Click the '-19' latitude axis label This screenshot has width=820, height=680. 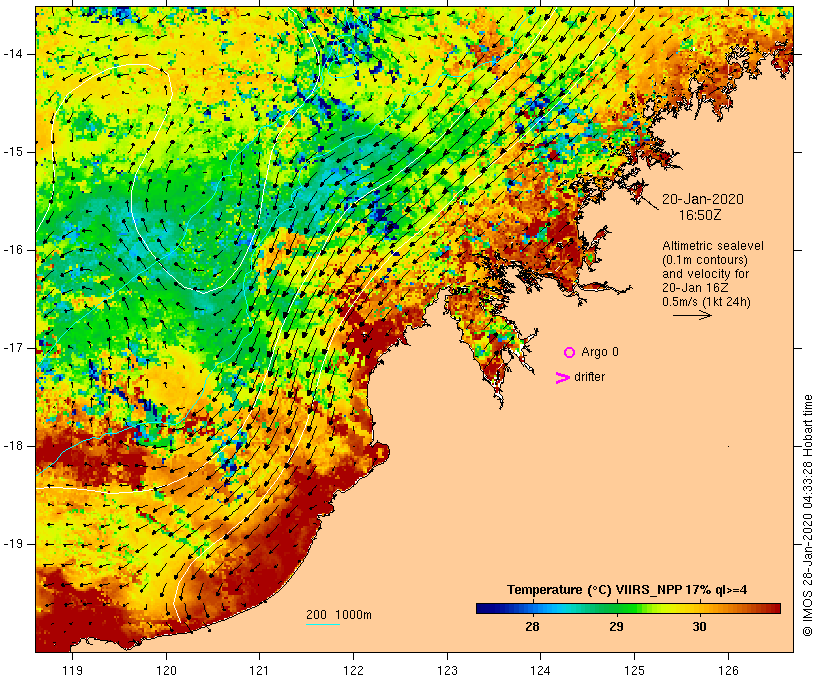point(12,544)
